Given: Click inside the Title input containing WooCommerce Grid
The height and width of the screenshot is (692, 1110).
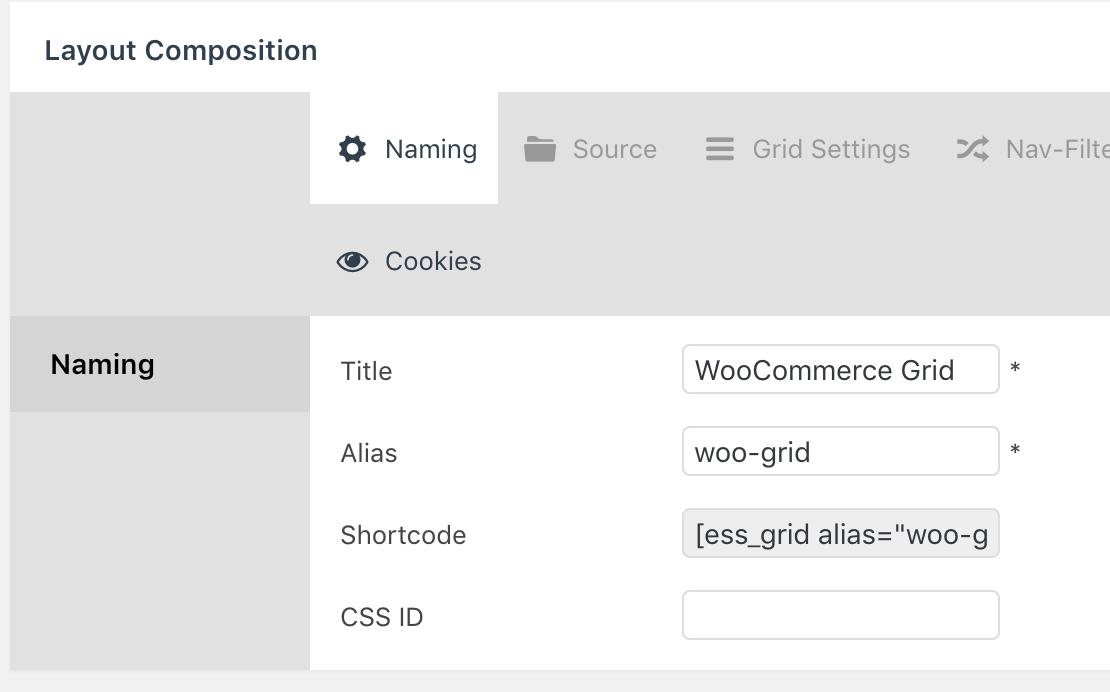Looking at the screenshot, I should click(x=840, y=369).
